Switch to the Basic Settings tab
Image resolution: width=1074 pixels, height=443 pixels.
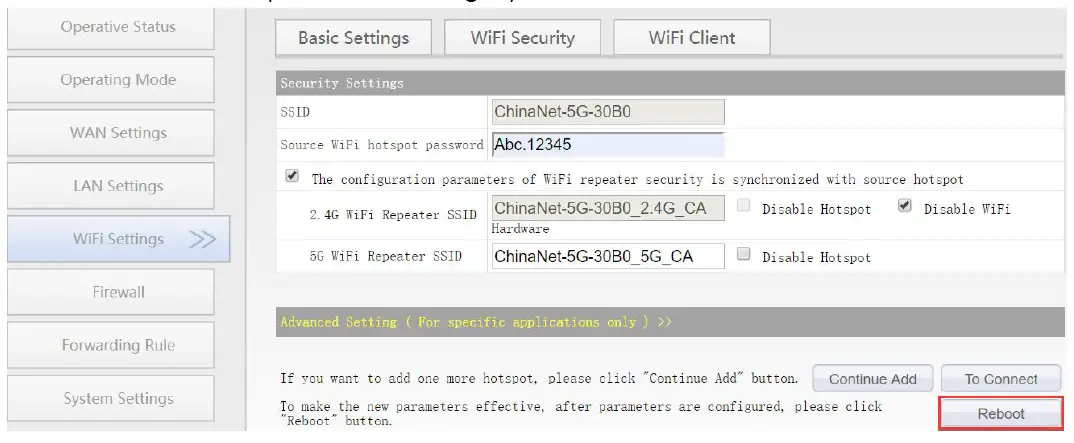[353, 38]
